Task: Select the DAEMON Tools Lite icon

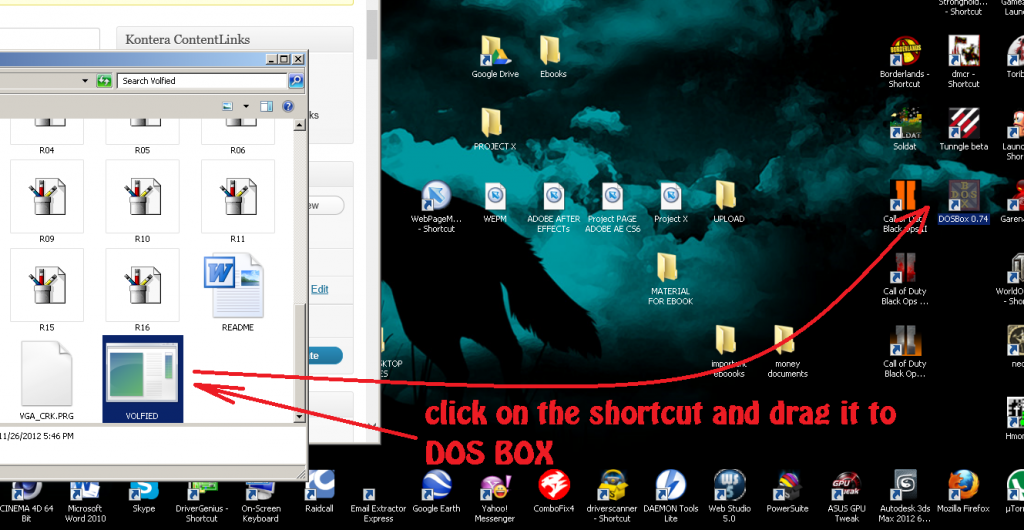Action: (x=670, y=497)
